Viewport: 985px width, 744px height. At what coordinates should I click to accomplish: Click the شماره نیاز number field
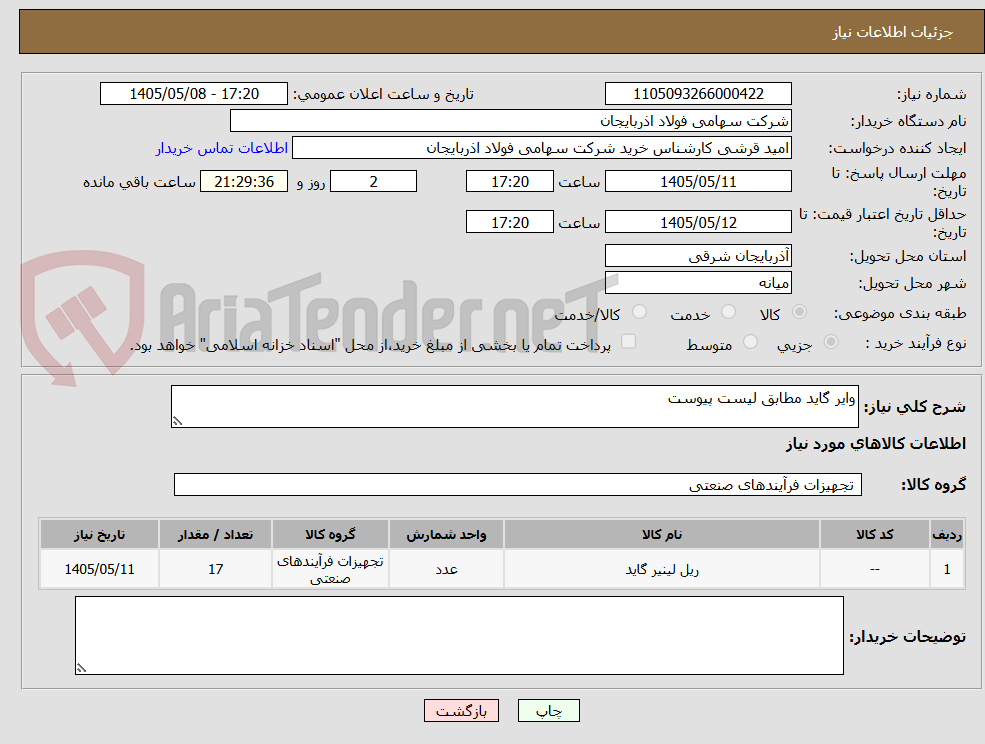tap(698, 94)
